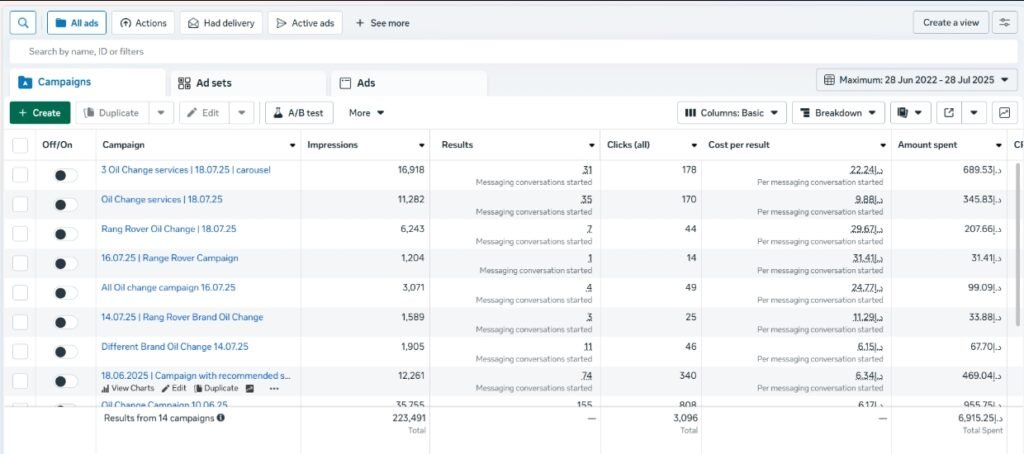1024x454 pixels.
Task: Toggle the Different Brand Oil Change campaign switch
Action: 65,352
